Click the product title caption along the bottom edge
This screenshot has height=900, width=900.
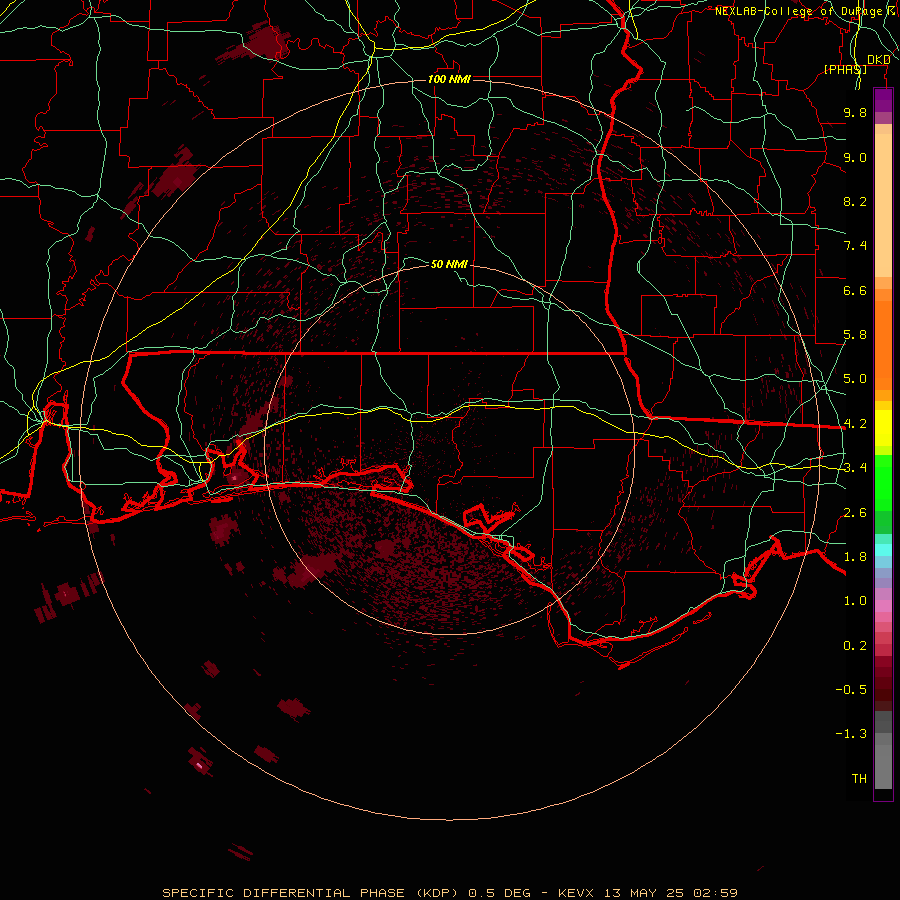[x=449, y=893]
